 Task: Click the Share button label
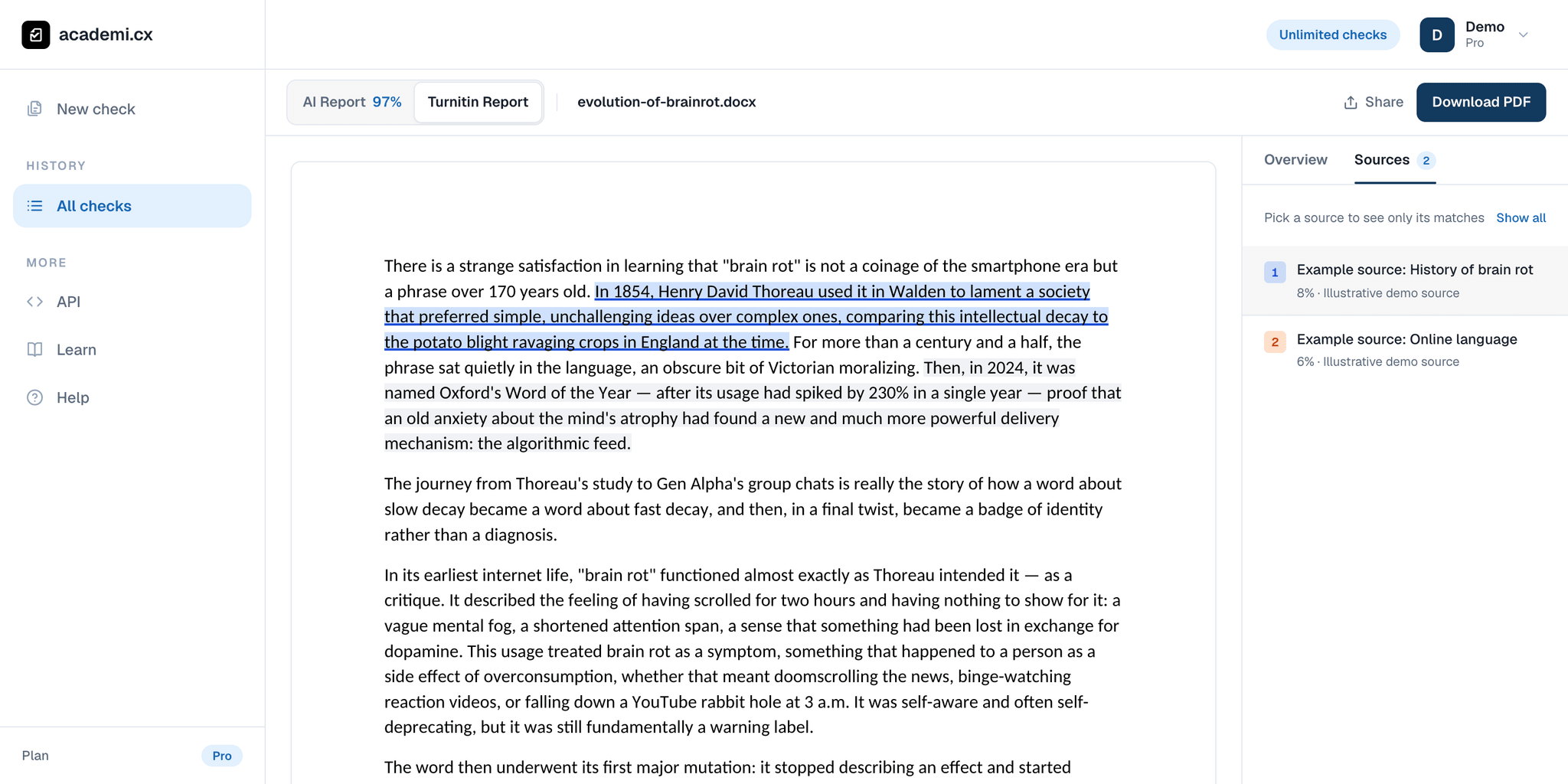(1384, 102)
